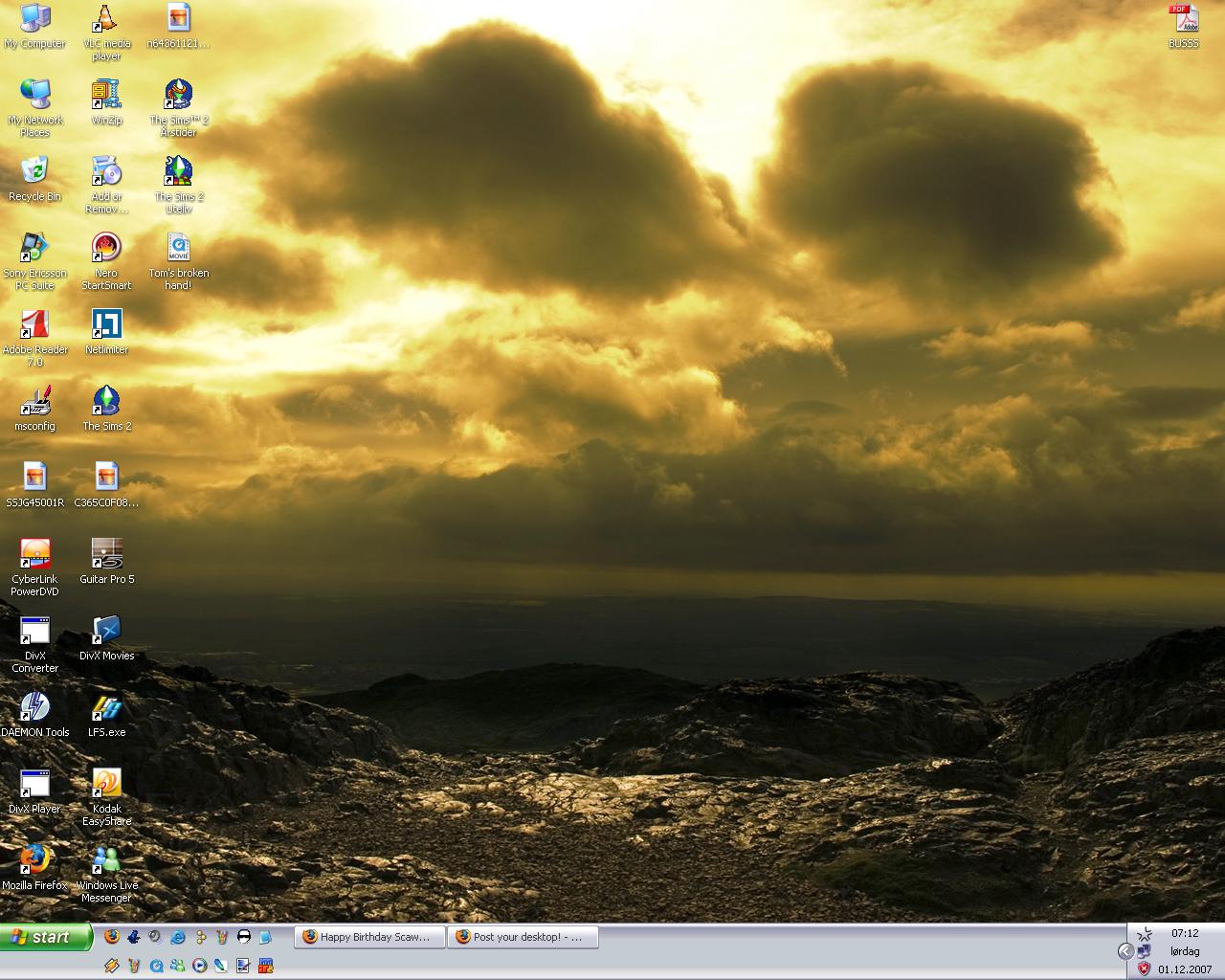Select the Tom's broken hand! movie file
Viewport: 1225px width, 980px height.
tap(178, 261)
